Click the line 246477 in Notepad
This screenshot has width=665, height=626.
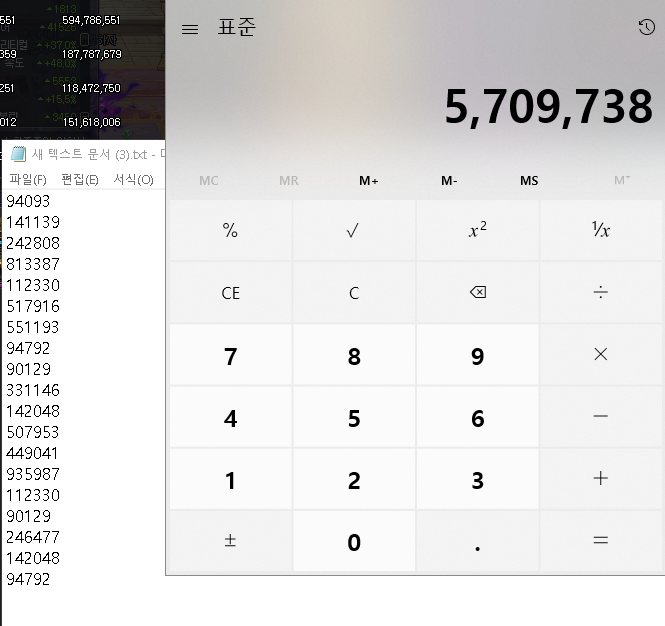[33, 537]
